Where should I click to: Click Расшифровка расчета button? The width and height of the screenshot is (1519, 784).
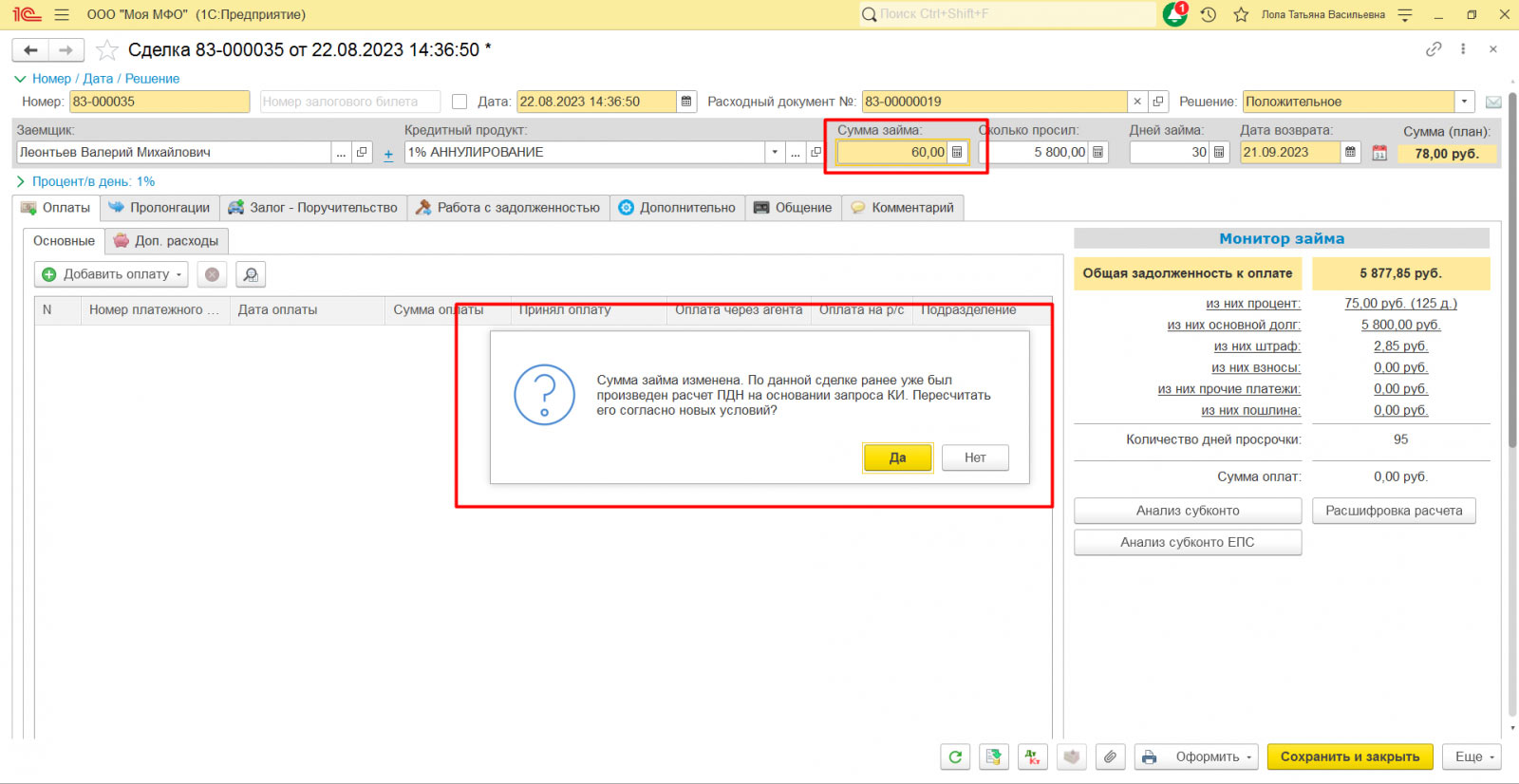[x=1394, y=511]
